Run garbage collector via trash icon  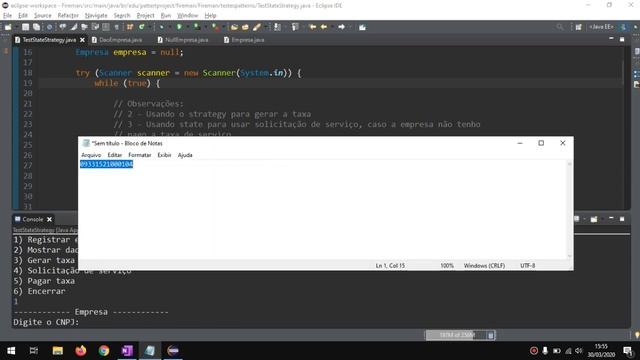(x=491, y=335)
